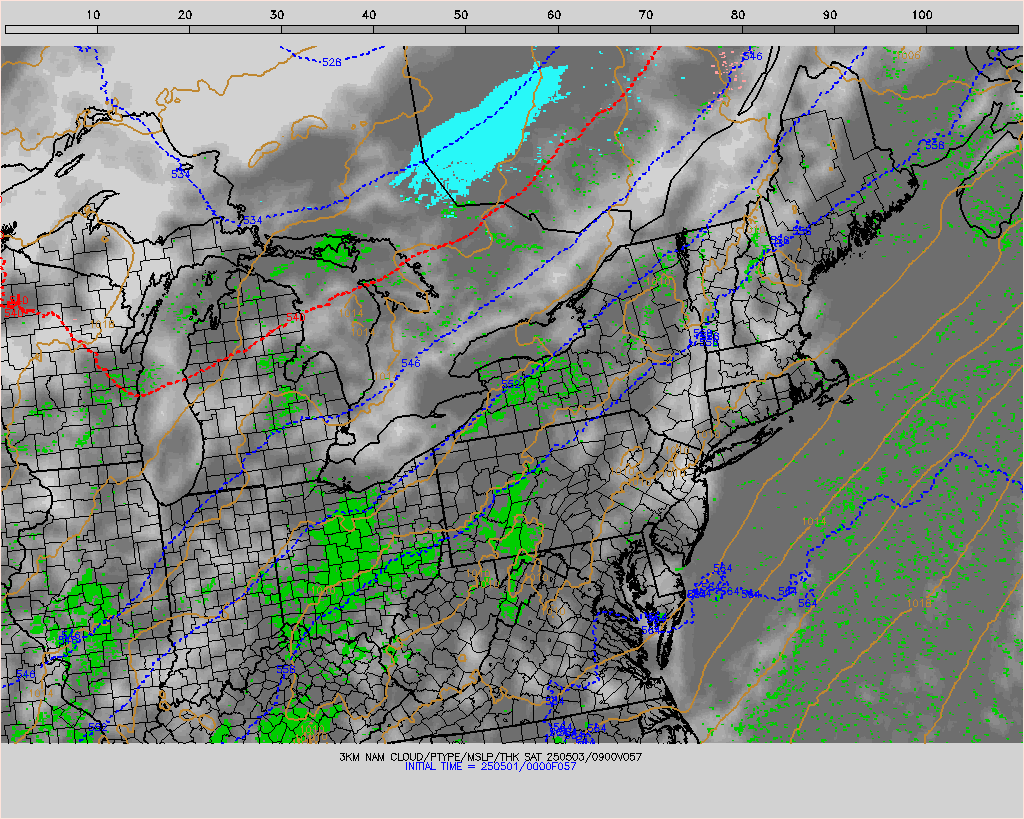Click the legend scale label 20
The image size is (1024, 819).
click(x=185, y=14)
